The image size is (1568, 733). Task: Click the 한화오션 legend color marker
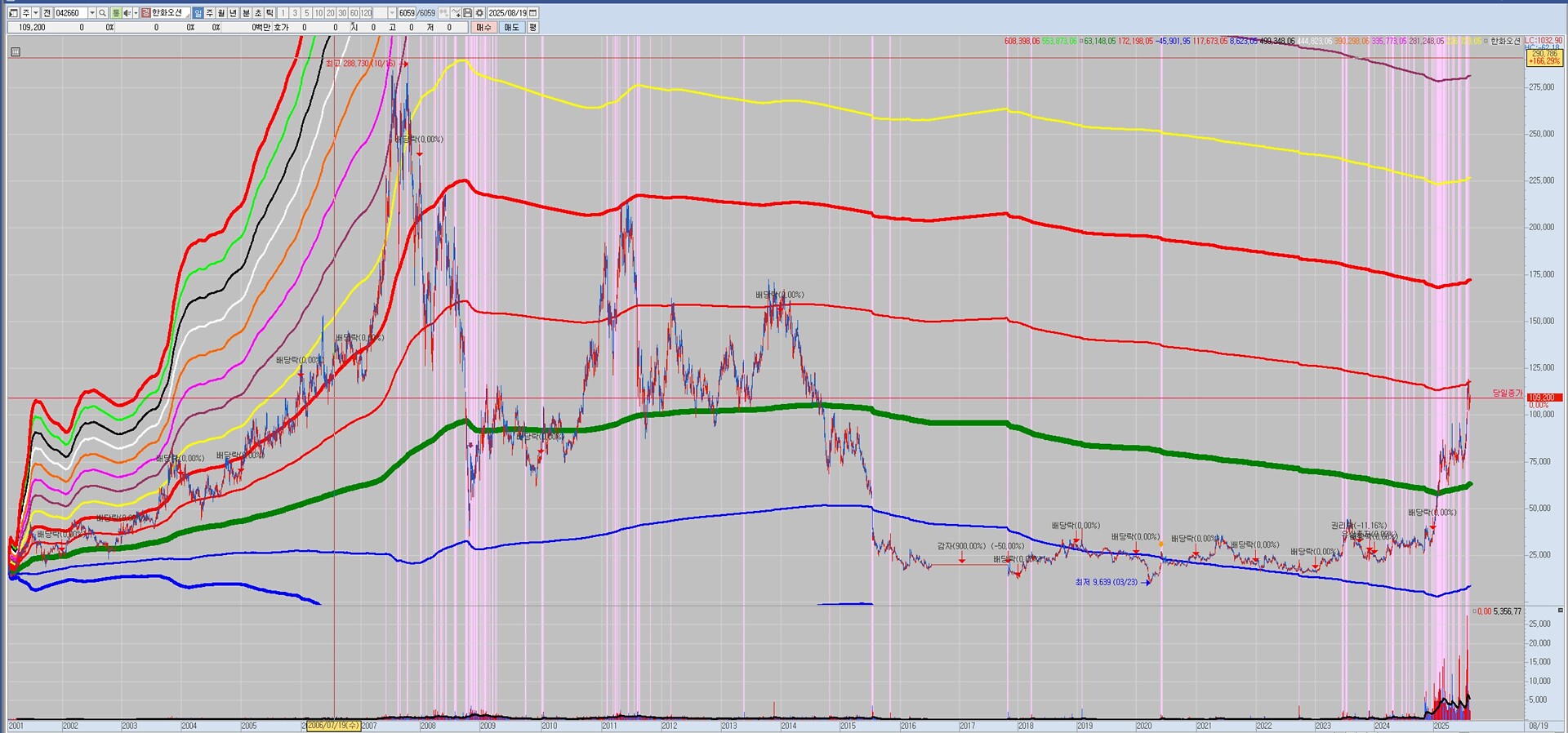coord(1486,41)
